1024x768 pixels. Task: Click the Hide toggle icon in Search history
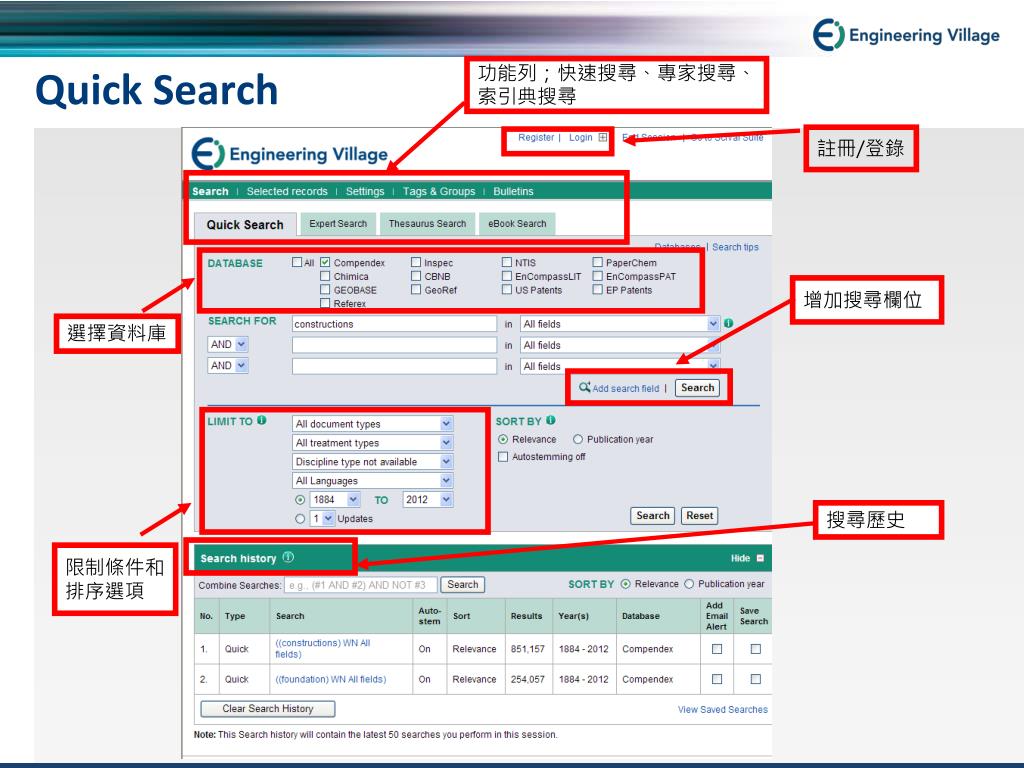pos(760,558)
